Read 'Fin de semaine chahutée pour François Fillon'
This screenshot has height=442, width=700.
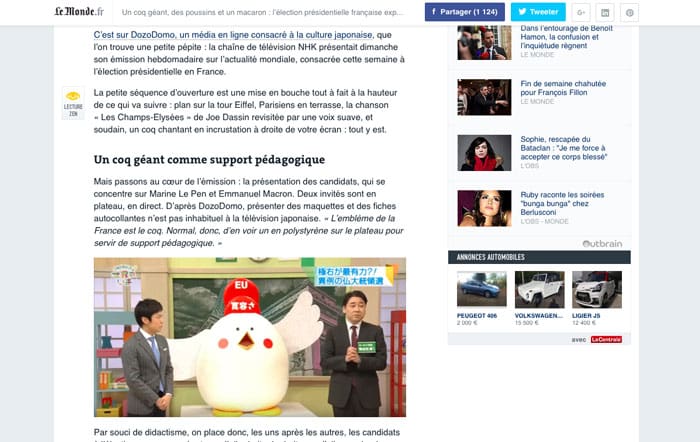563,88
